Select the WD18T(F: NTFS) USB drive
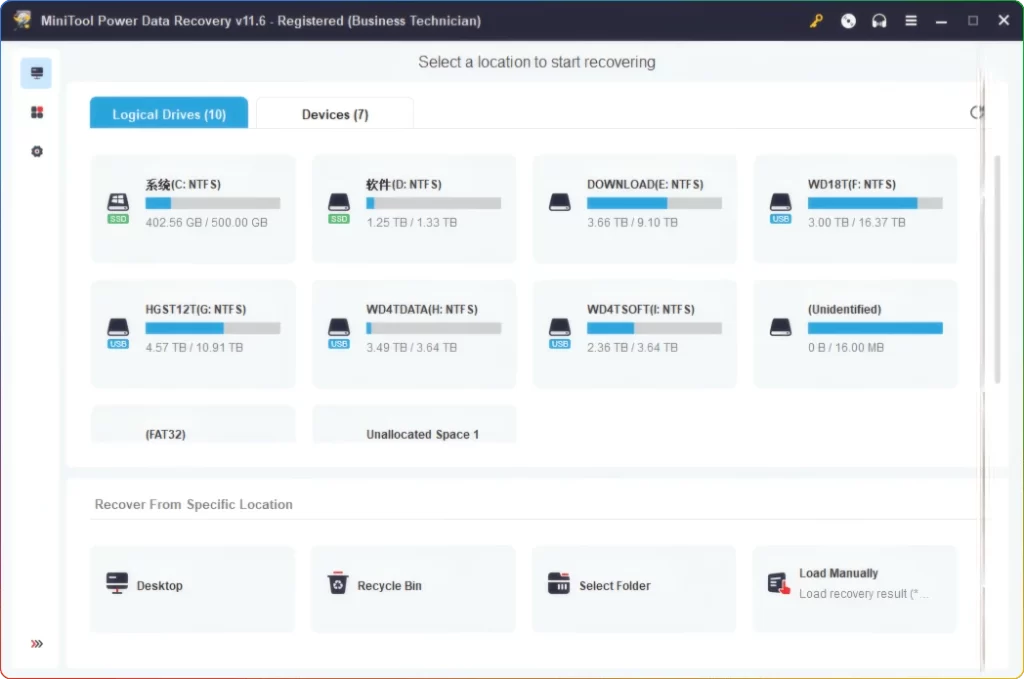The image size is (1024, 679). point(855,207)
